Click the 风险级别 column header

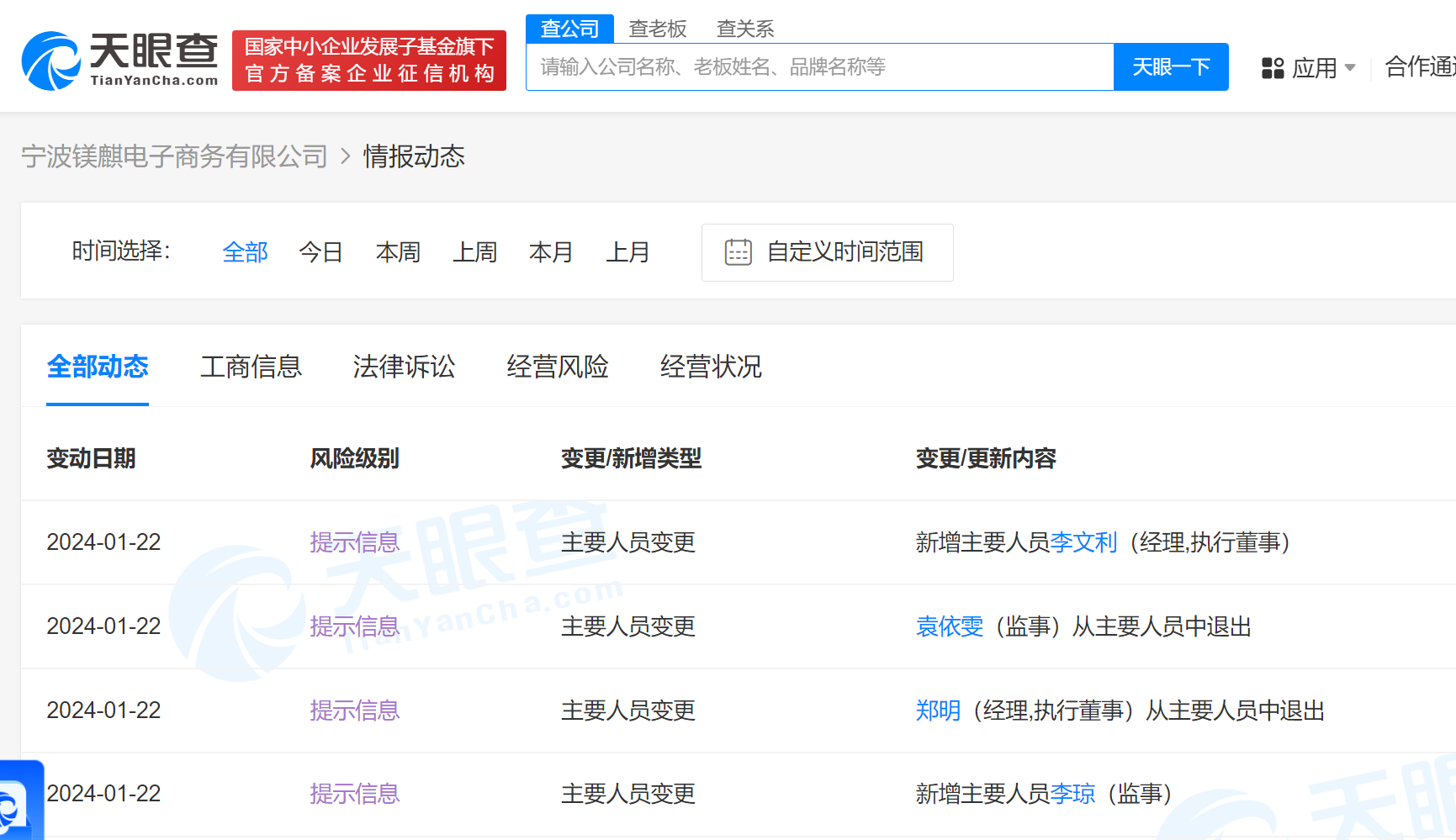pyautogui.click(x=355, y=458)
